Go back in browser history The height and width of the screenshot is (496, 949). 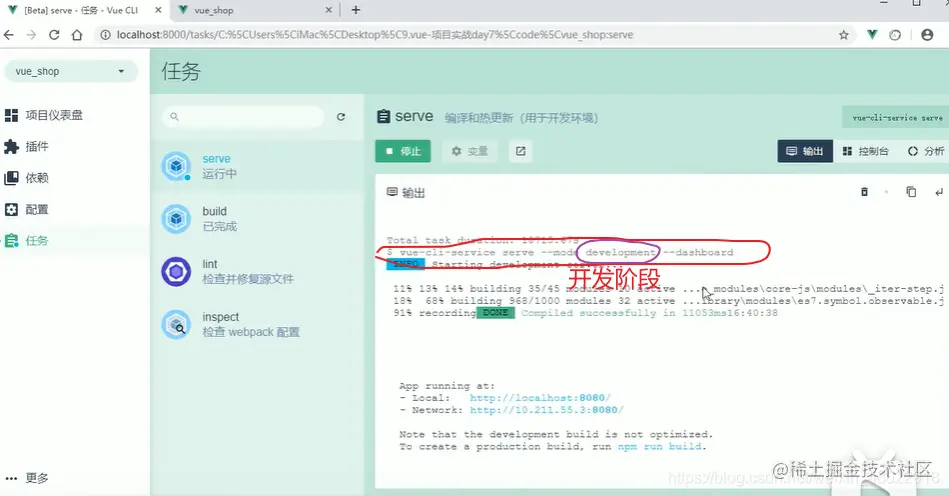(8, 35)
